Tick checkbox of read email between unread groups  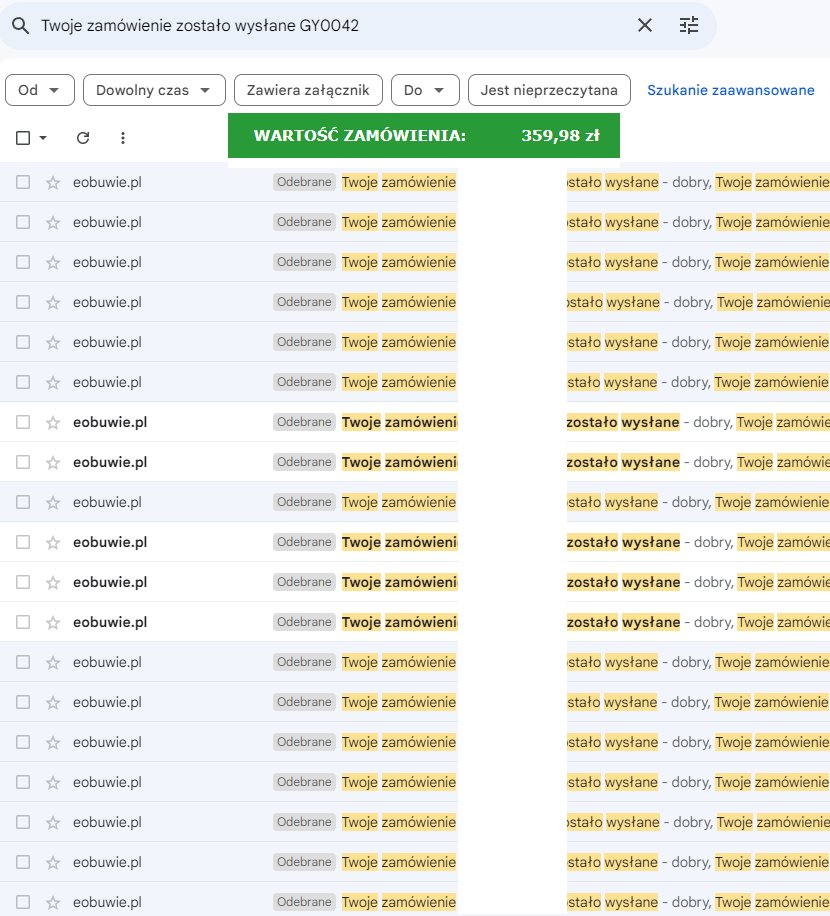pyautogui.click(x=23, y=502)
